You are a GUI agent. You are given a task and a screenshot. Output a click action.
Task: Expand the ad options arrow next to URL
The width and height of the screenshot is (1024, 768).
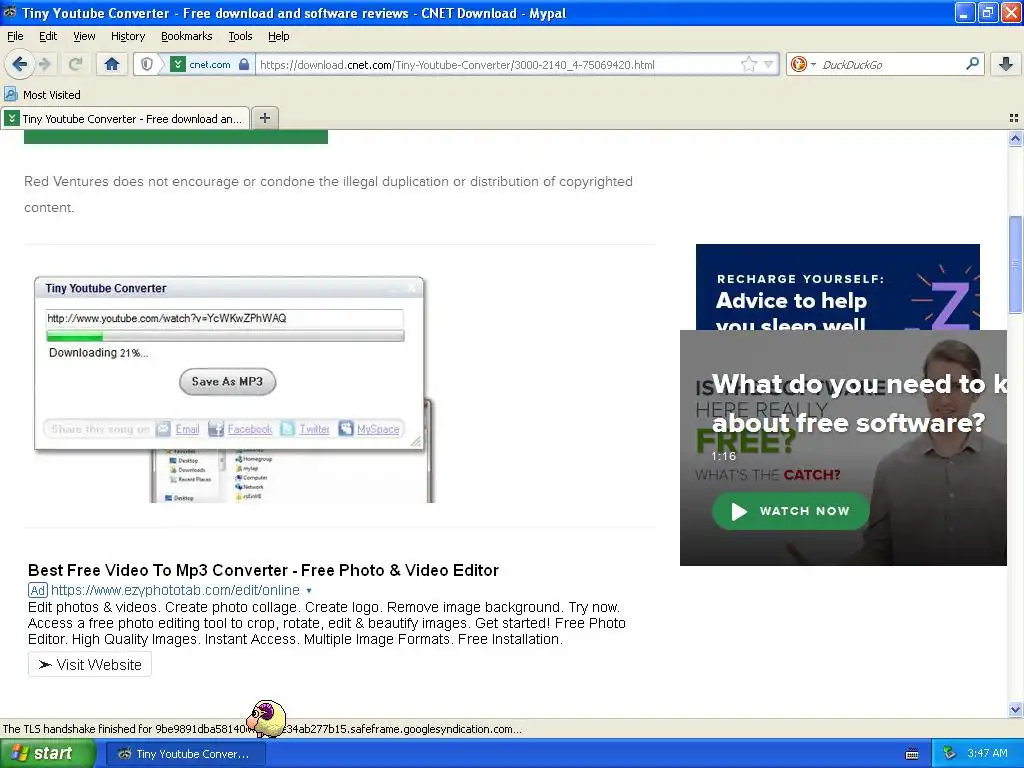[x=309, y=591]
